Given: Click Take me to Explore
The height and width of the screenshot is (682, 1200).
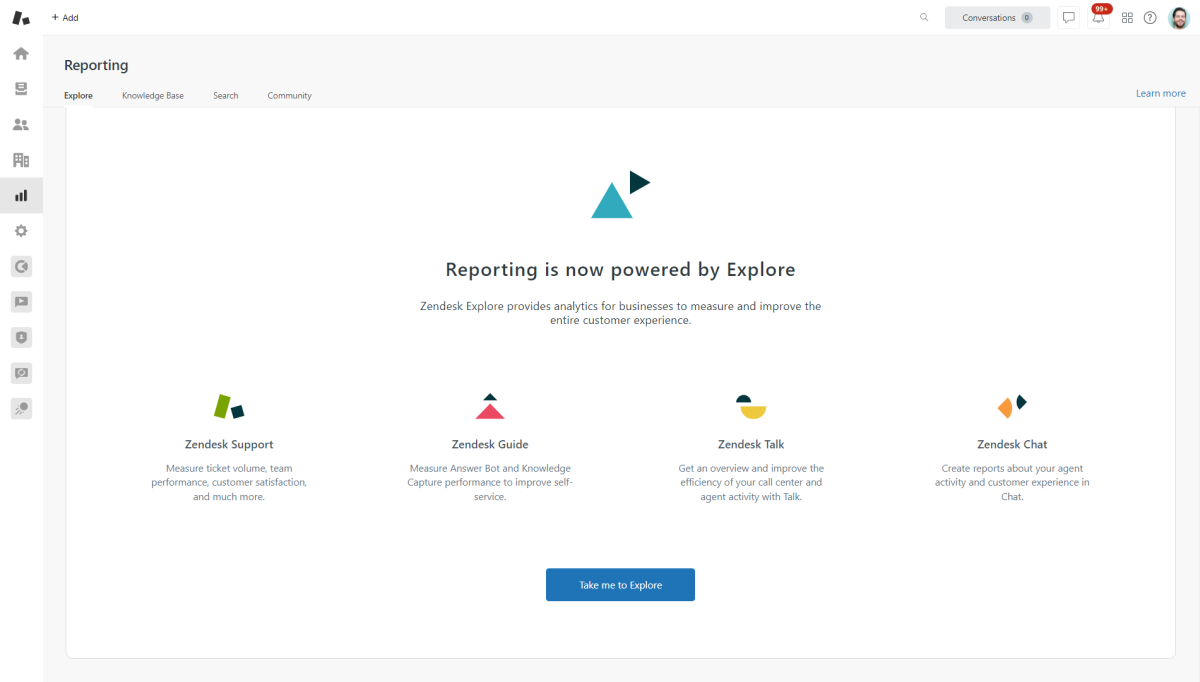Looking at the screenshot, I should tap(620, 585).
